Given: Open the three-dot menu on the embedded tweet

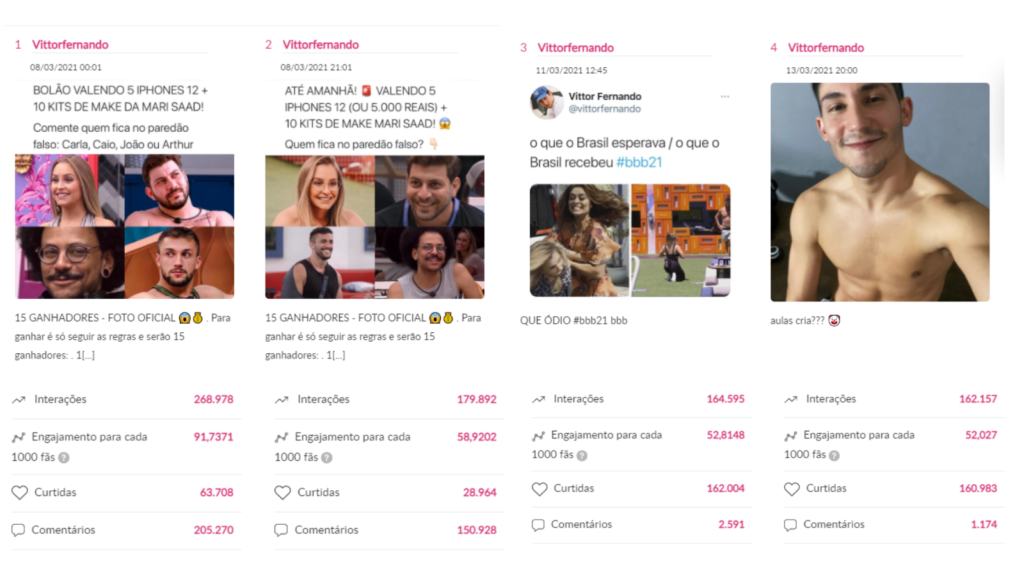Looking at the screenshot, I should tap(725, 97).
